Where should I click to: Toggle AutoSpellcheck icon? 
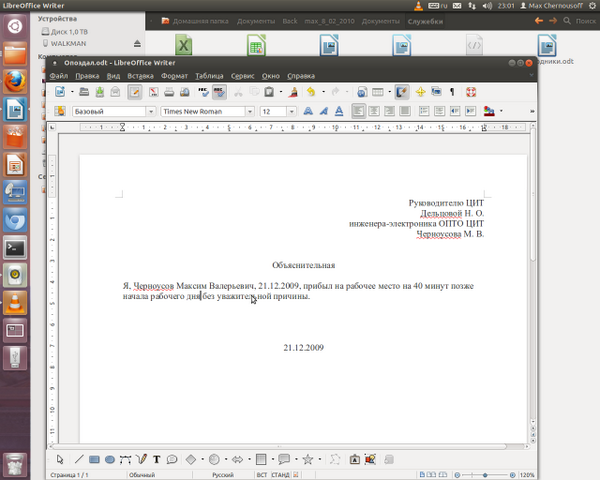[219, 92]
